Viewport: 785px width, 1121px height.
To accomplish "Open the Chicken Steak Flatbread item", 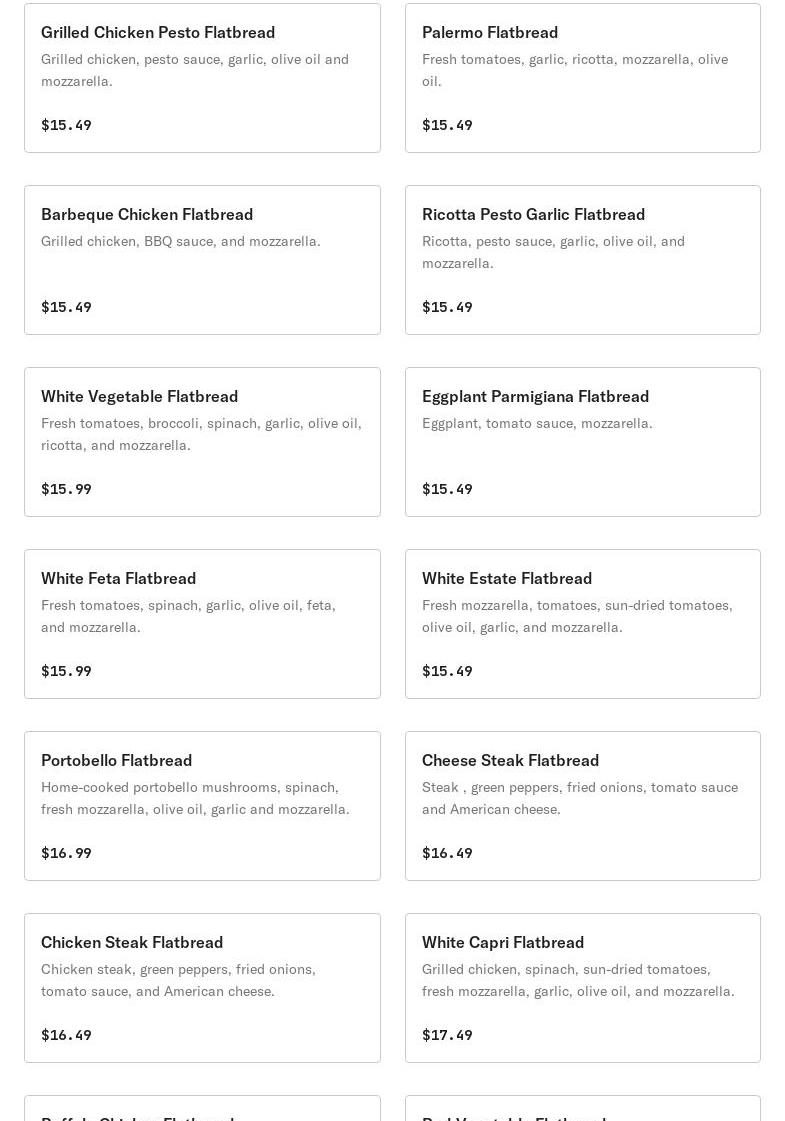I will tap(202, 988).
